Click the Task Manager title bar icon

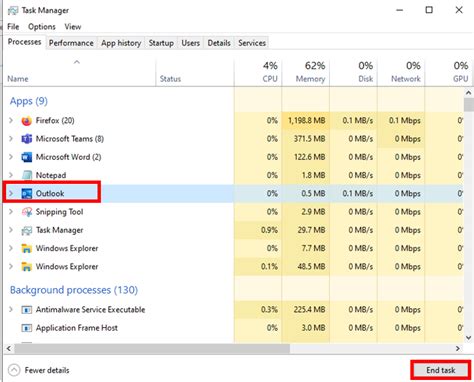pyautogui.click(x=13, y=11)
